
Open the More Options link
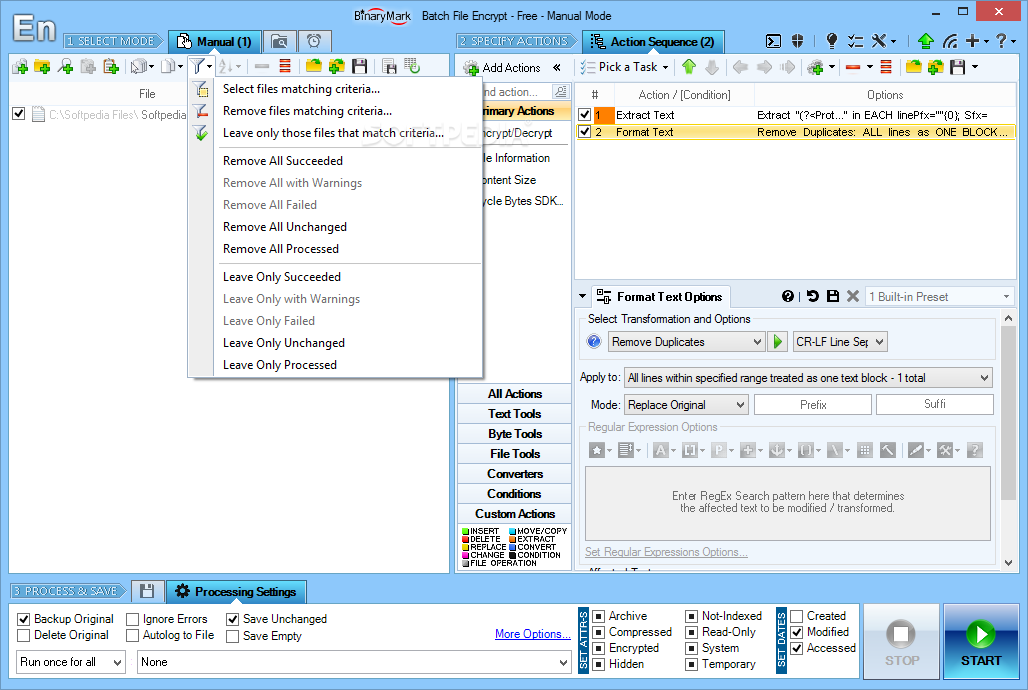pos(532,634)
